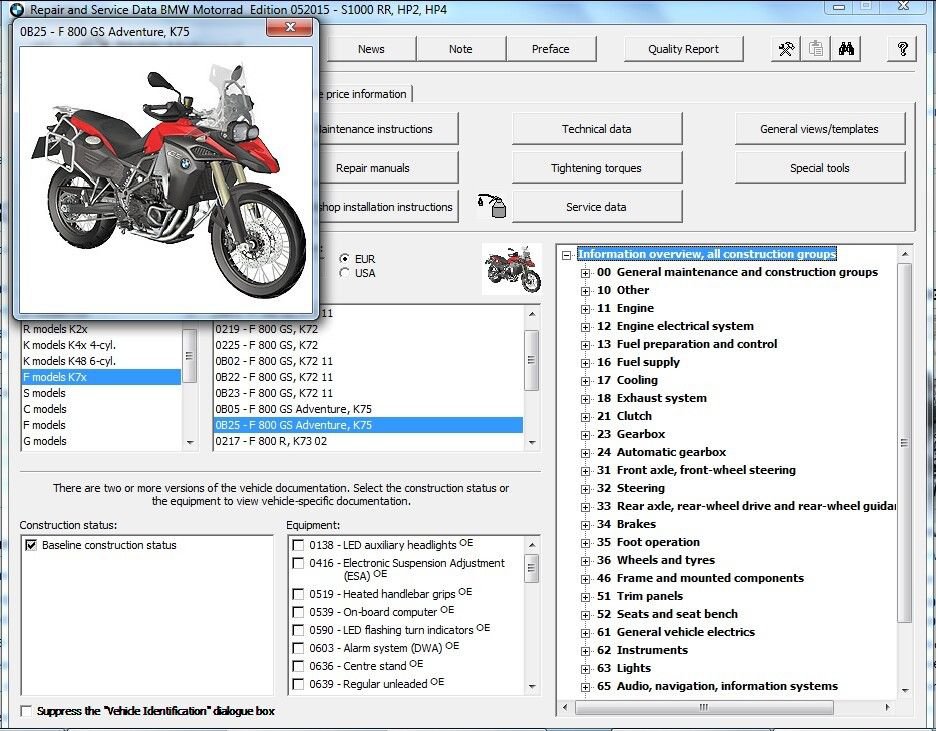Select 'R models K2x' row
The image size is (936, 731).
click(x=101, y=329)
